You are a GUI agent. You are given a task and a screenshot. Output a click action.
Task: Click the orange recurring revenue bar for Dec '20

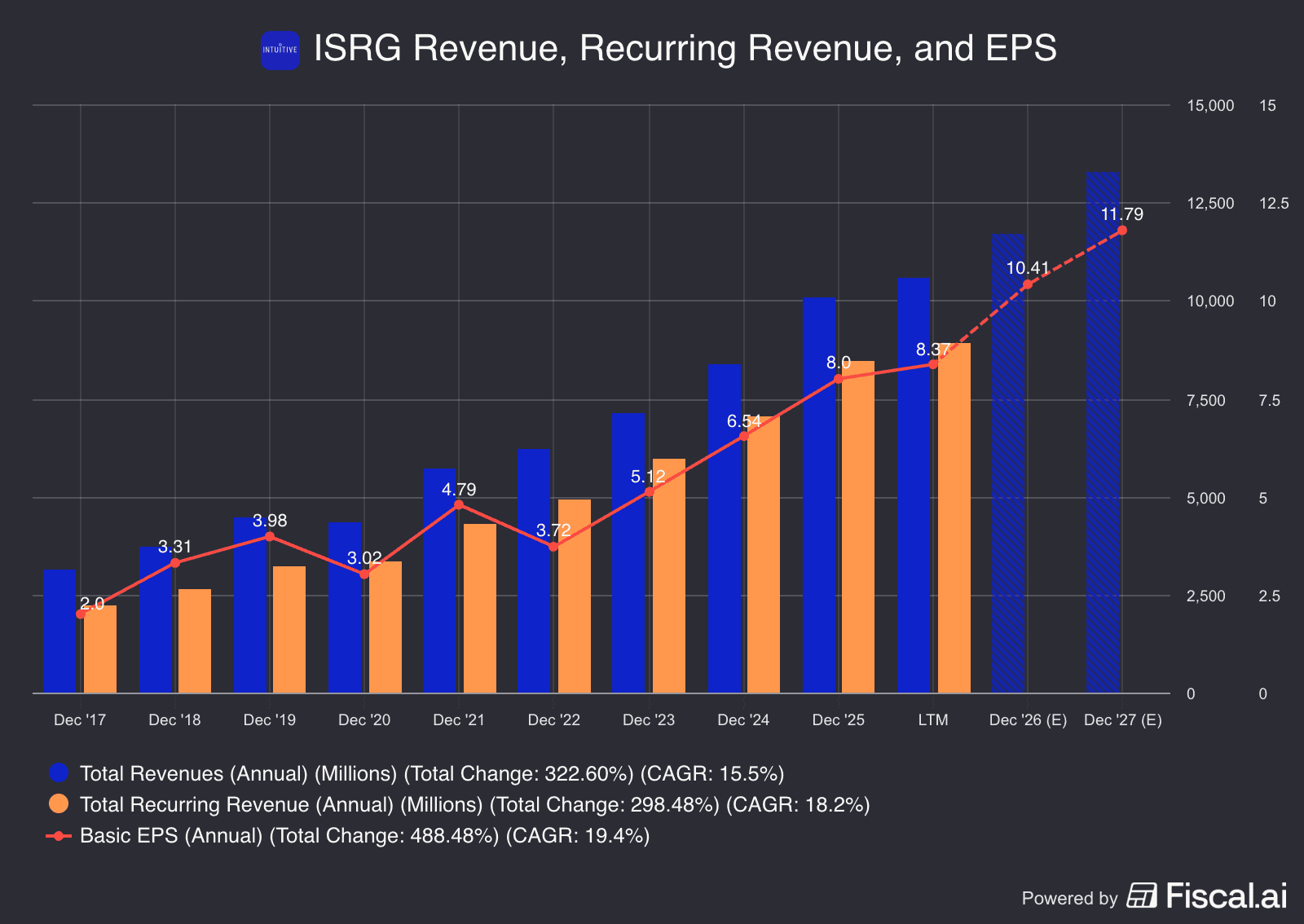click(385, 627)
